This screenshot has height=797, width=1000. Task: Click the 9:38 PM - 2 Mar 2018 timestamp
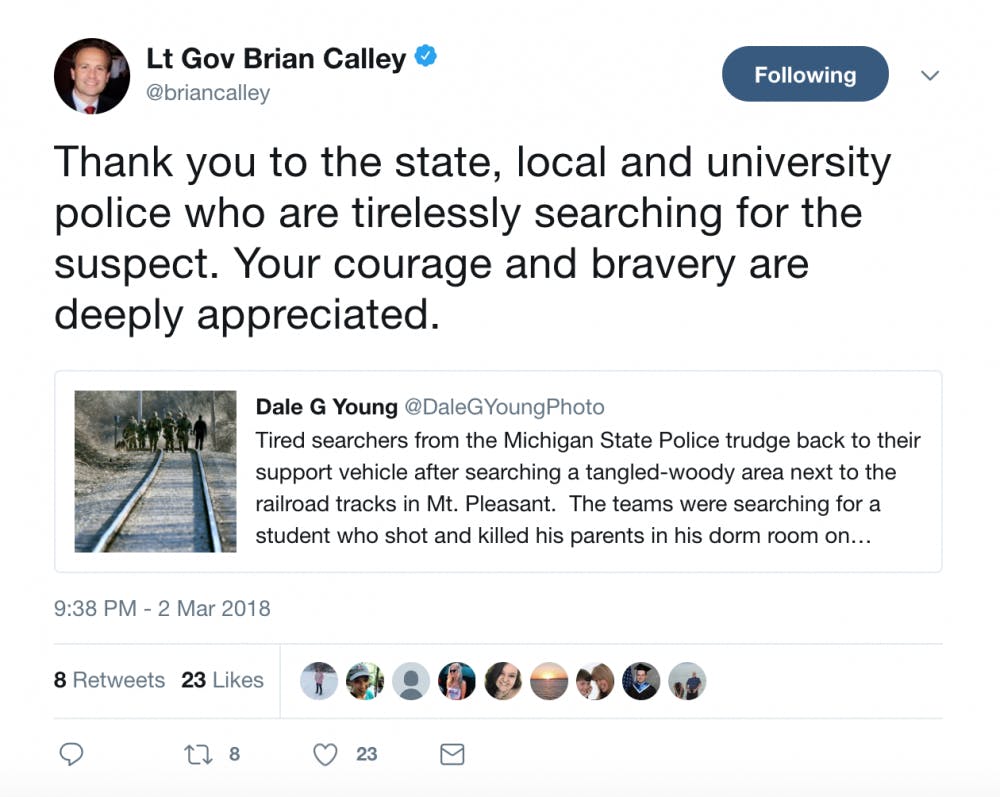point(162,608)
